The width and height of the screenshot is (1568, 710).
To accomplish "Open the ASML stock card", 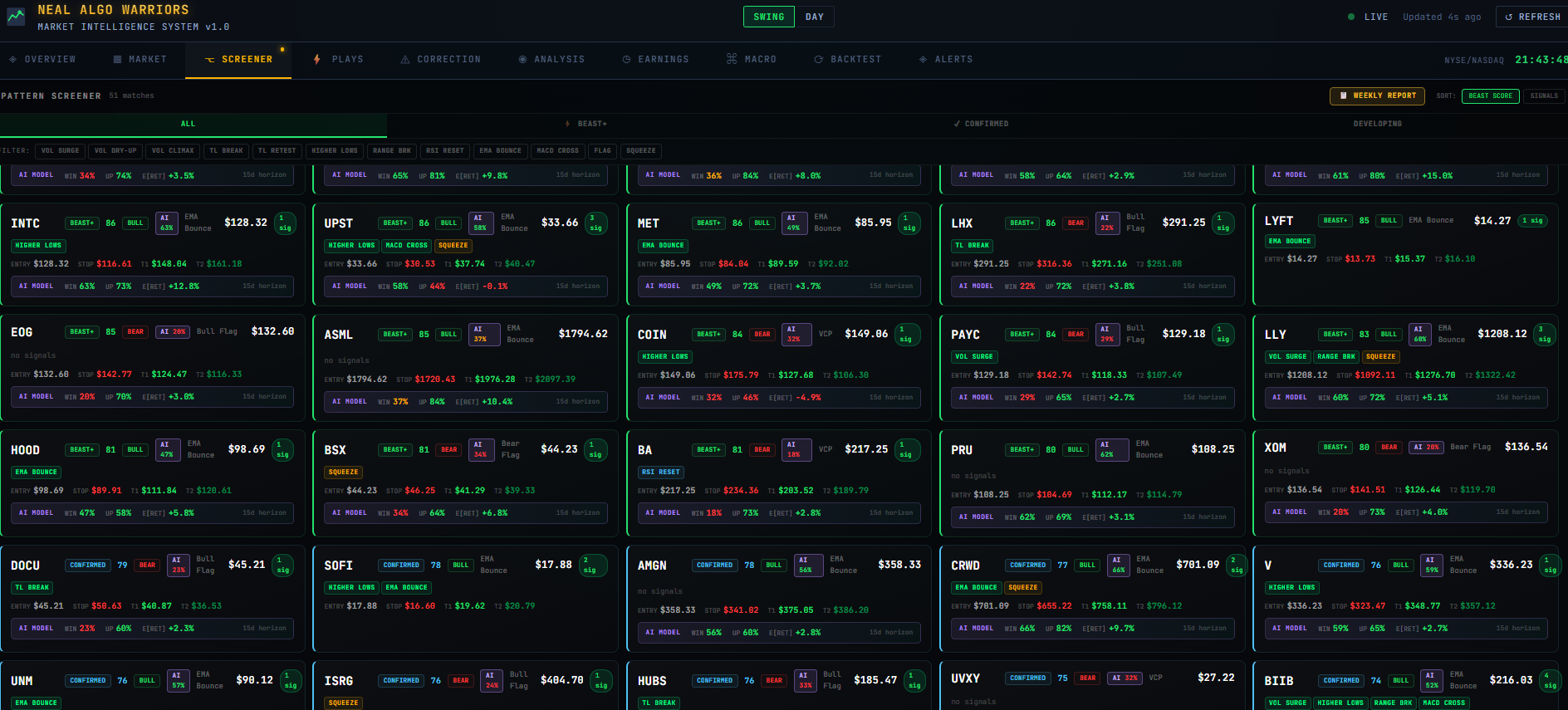I will [465, 367].
